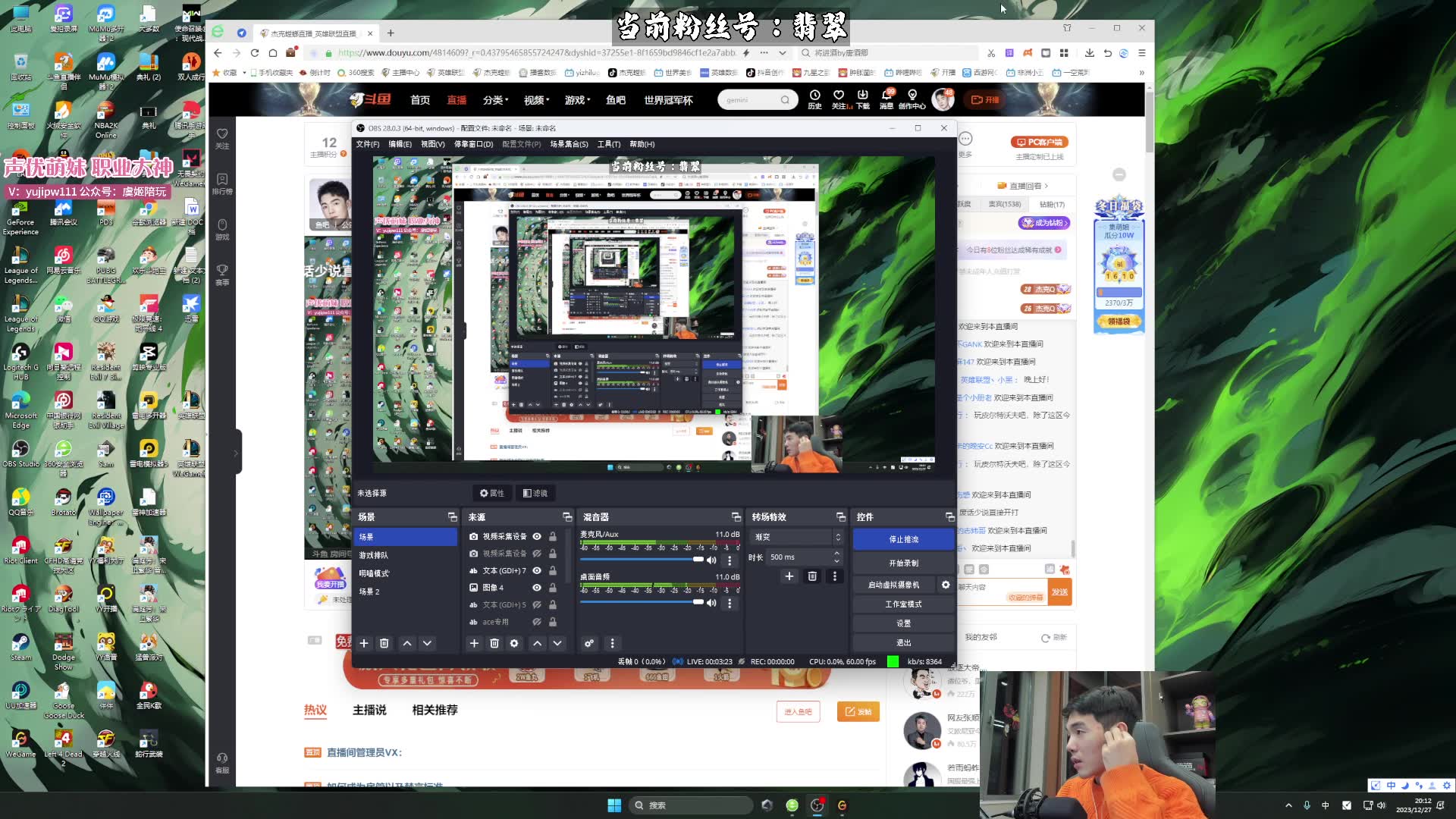Select 游戏排队 scene in OBS

[406, 555]
